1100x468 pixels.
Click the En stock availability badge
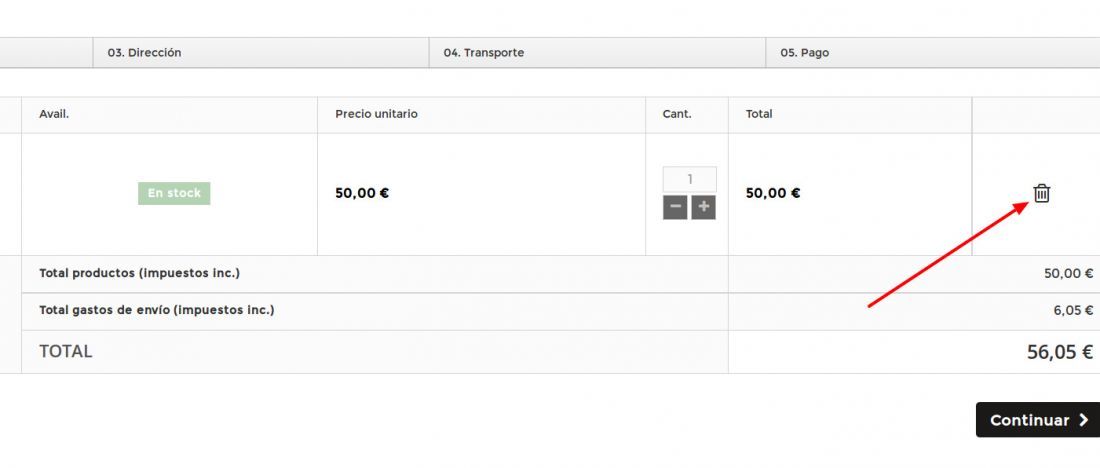[174, 193]
